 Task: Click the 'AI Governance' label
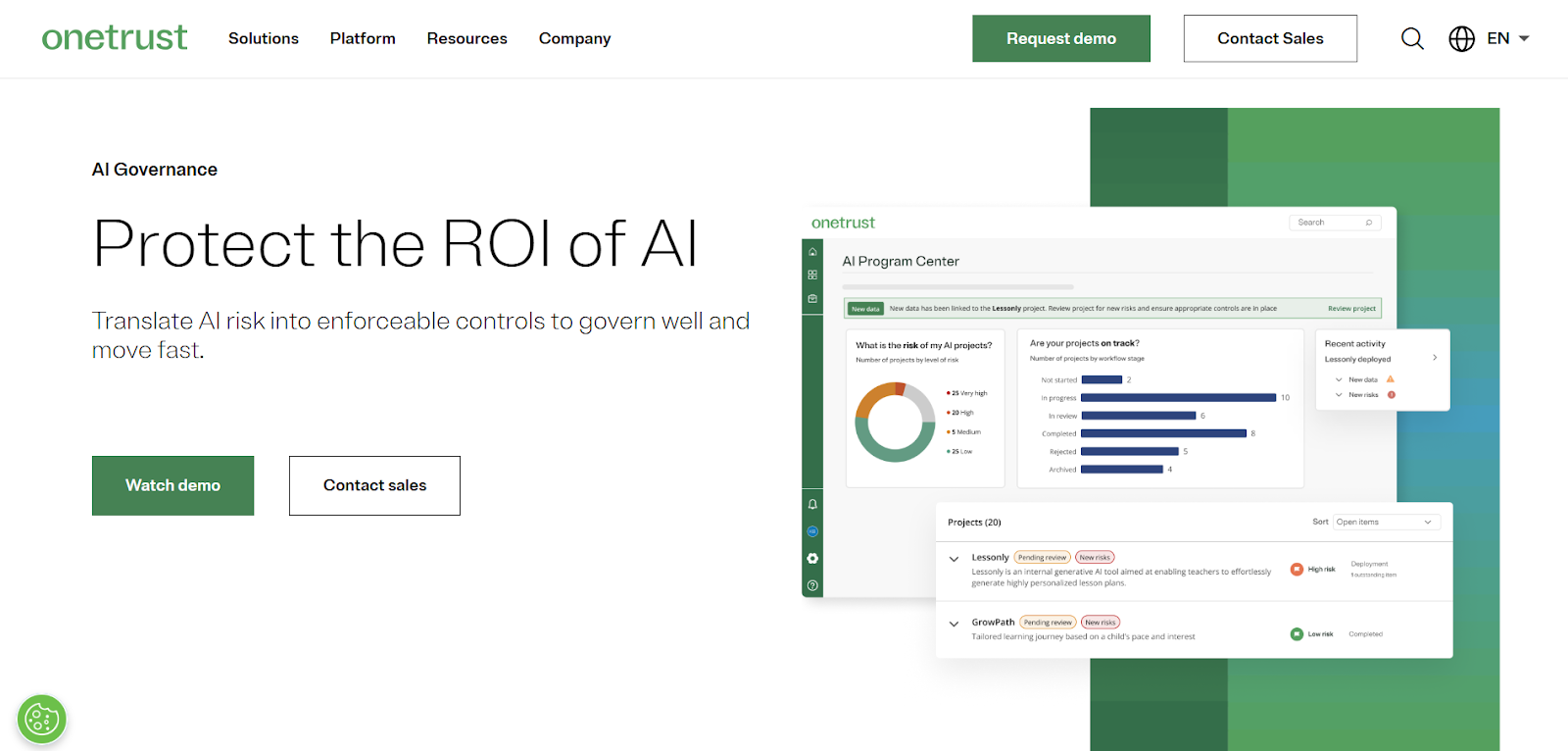(155, 170)
